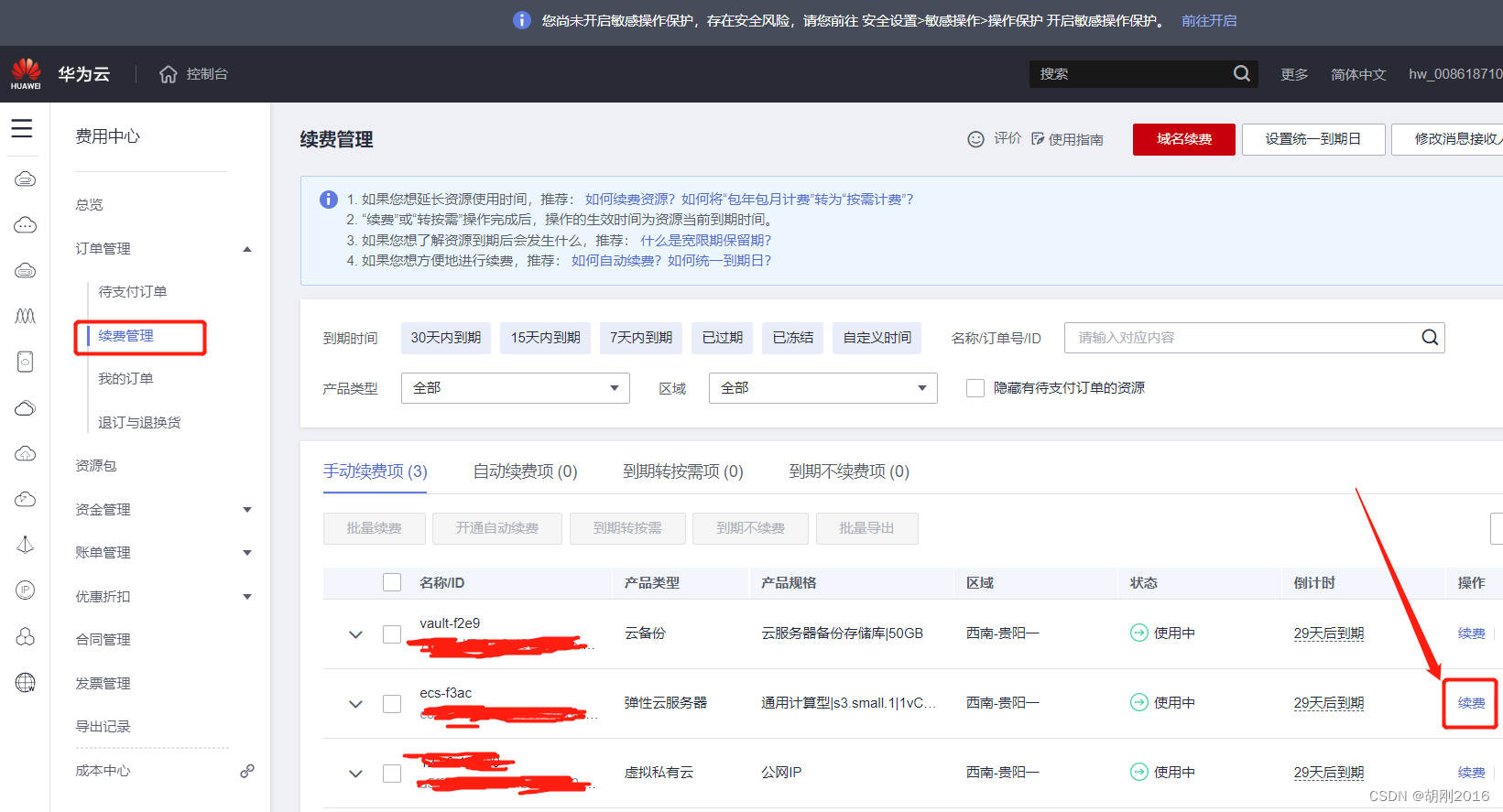Click the search icon in 名称/订单号/ID field
This screenshot has width=1503, height=812.
pyautogui.click(x=1430, y=338)
